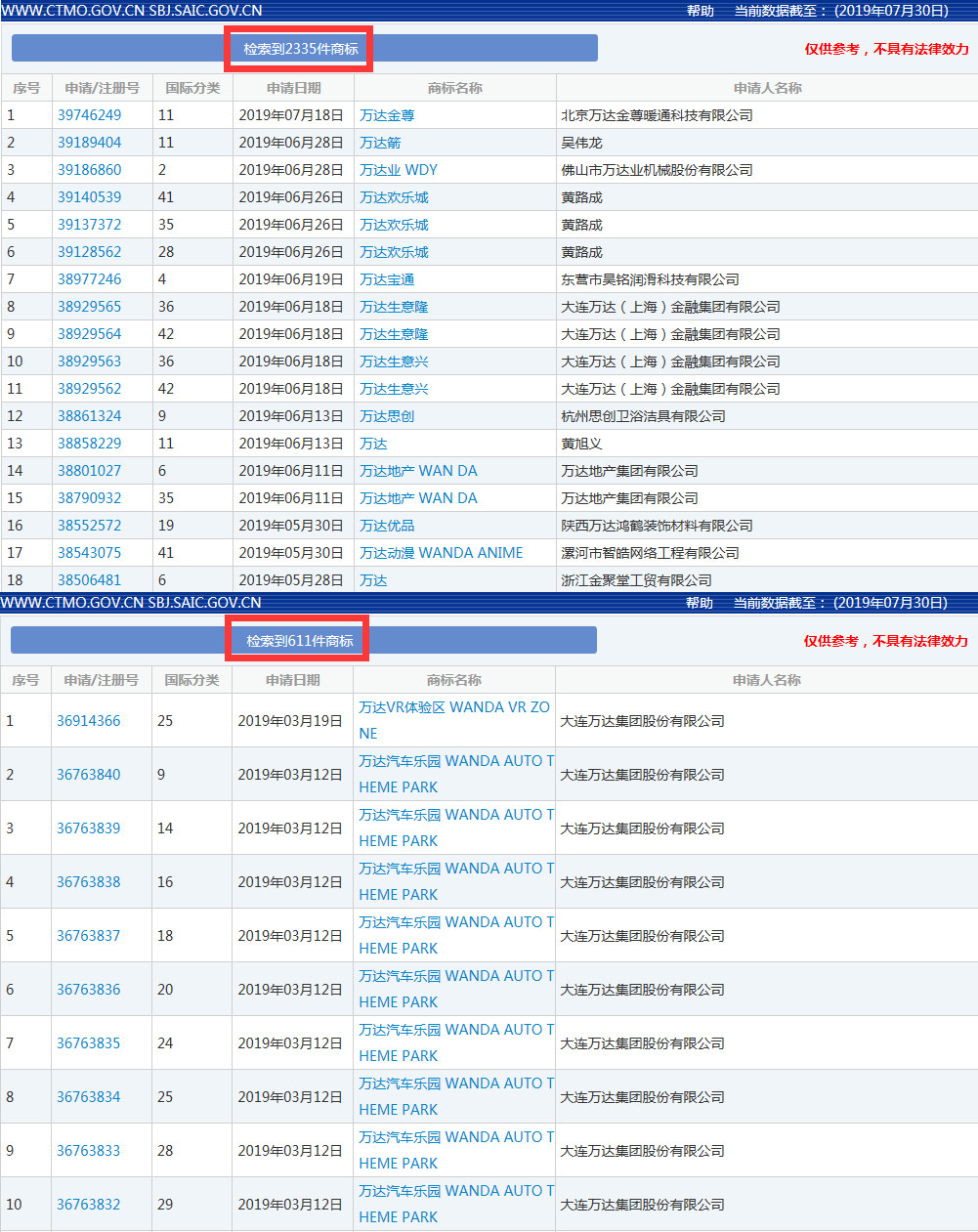The height and width of the screenshot is (1232, 978).
Task: Click trademark name 万达宝通
Action: [x=387, y=279]
